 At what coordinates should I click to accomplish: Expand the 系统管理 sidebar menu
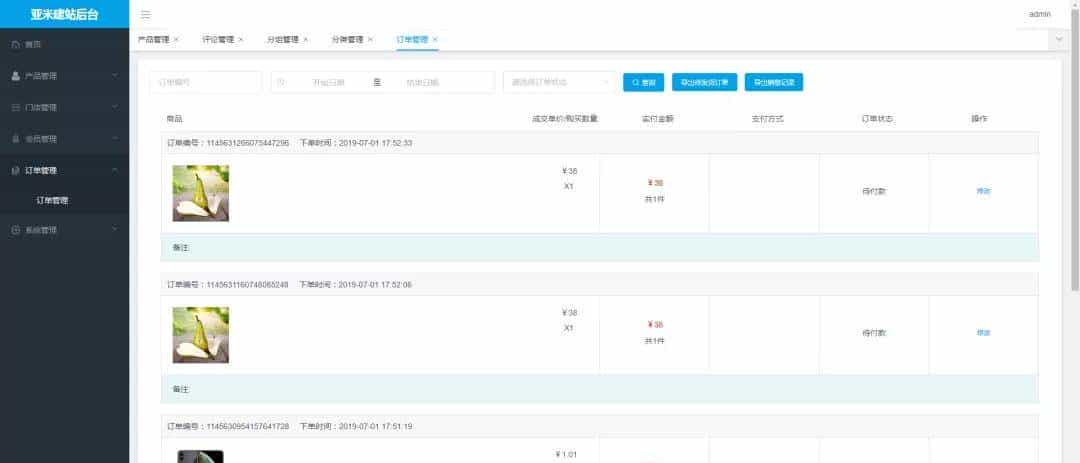pyautogui.click(x=115, y=230)
